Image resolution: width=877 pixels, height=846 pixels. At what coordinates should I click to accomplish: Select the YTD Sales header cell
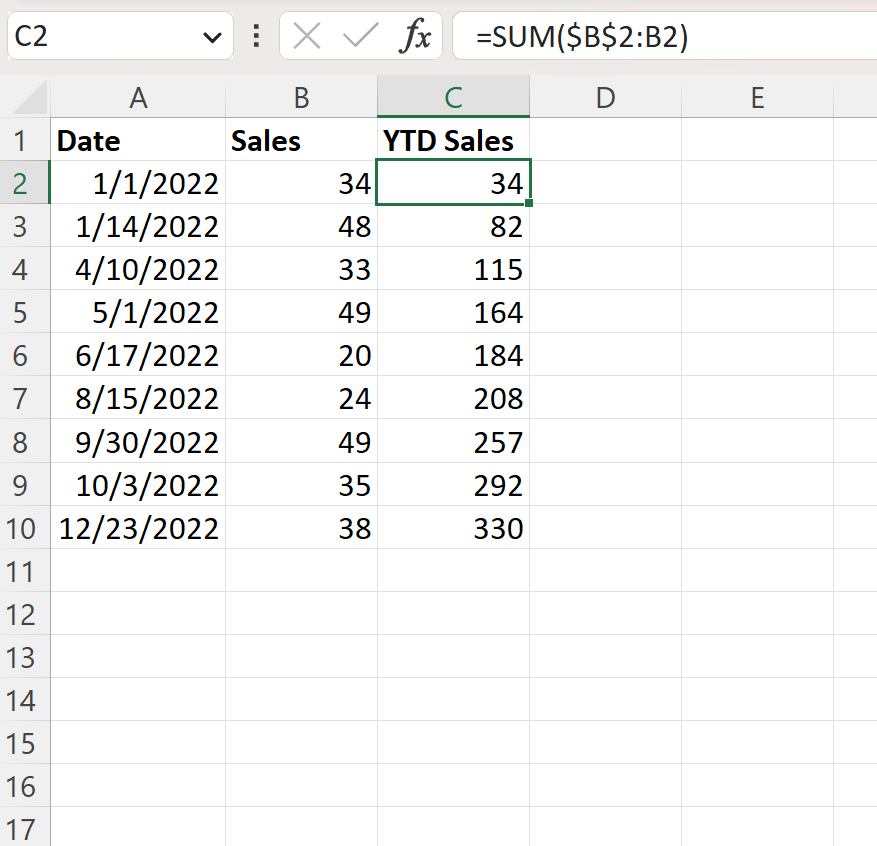coord(453,140)
